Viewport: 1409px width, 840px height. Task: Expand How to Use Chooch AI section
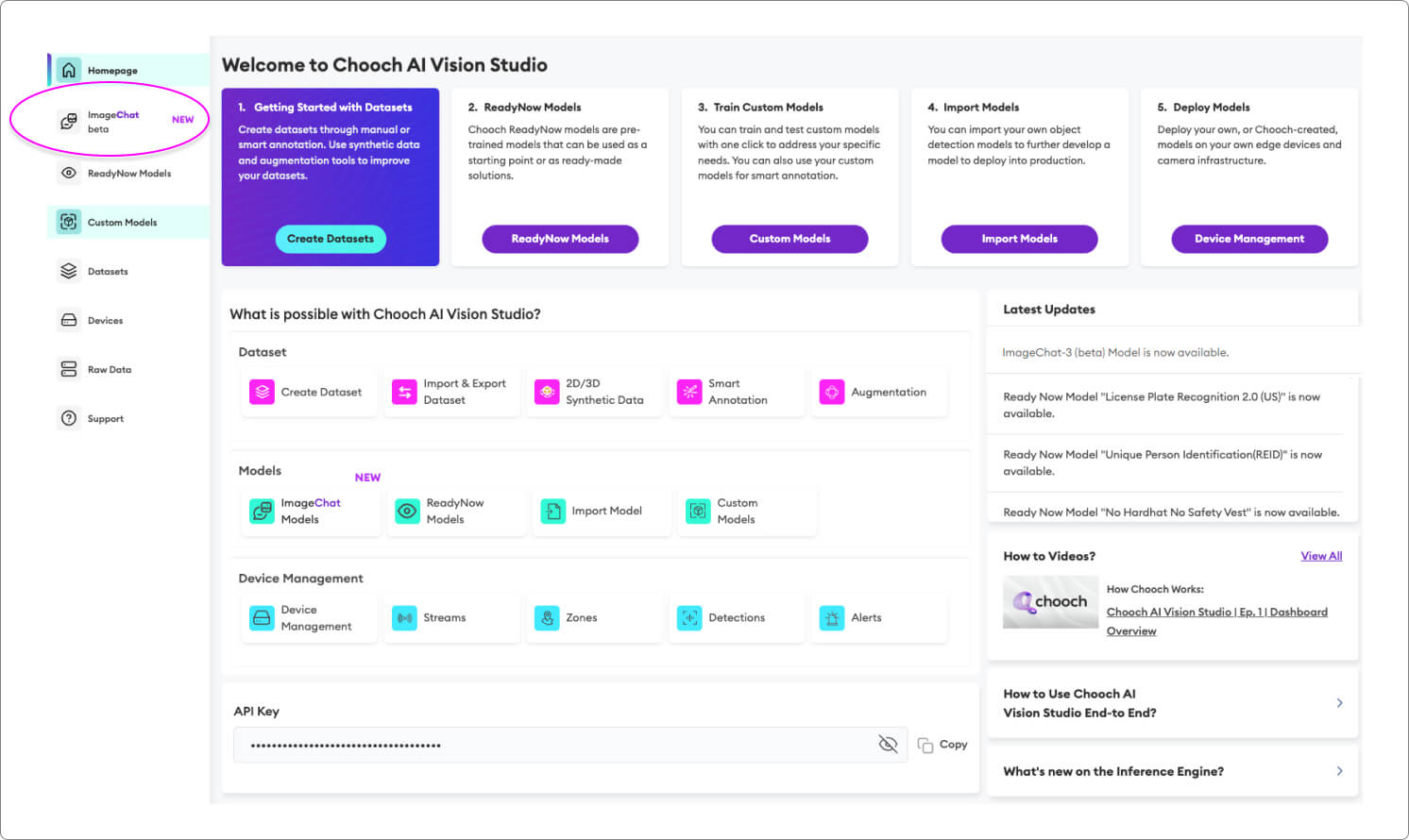coord(1172,703)
